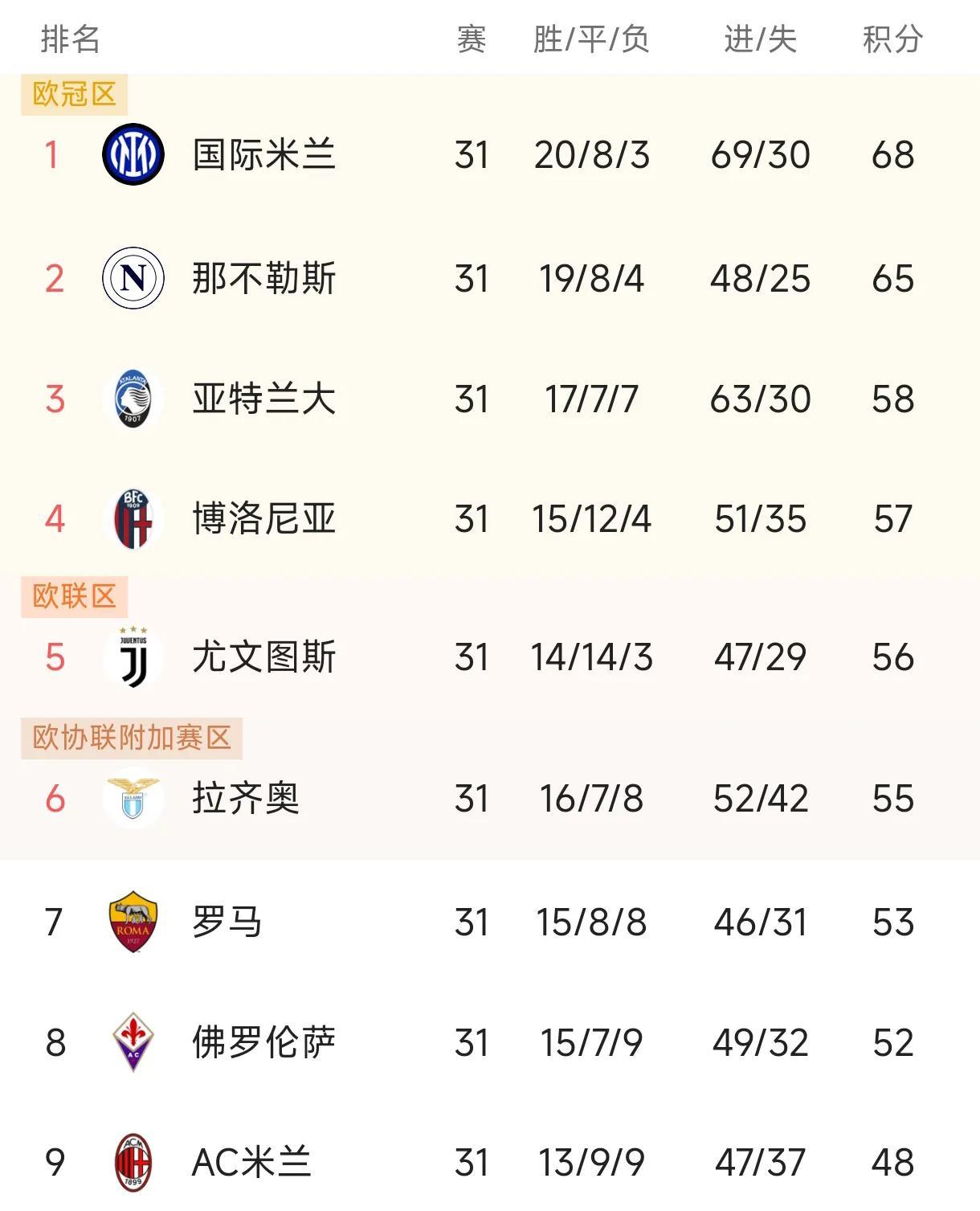
Task: Select the 欧冠区 zone label
Action: tap(74, 94)
